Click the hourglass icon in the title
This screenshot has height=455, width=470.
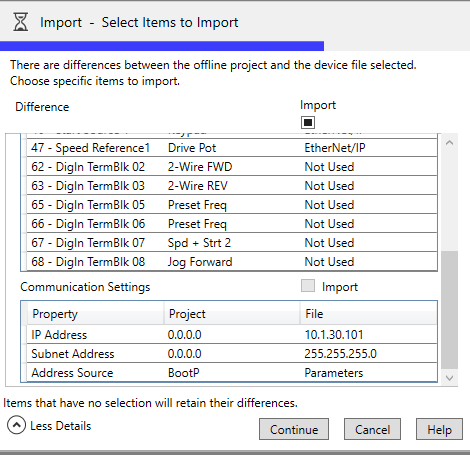click(21, 22)
